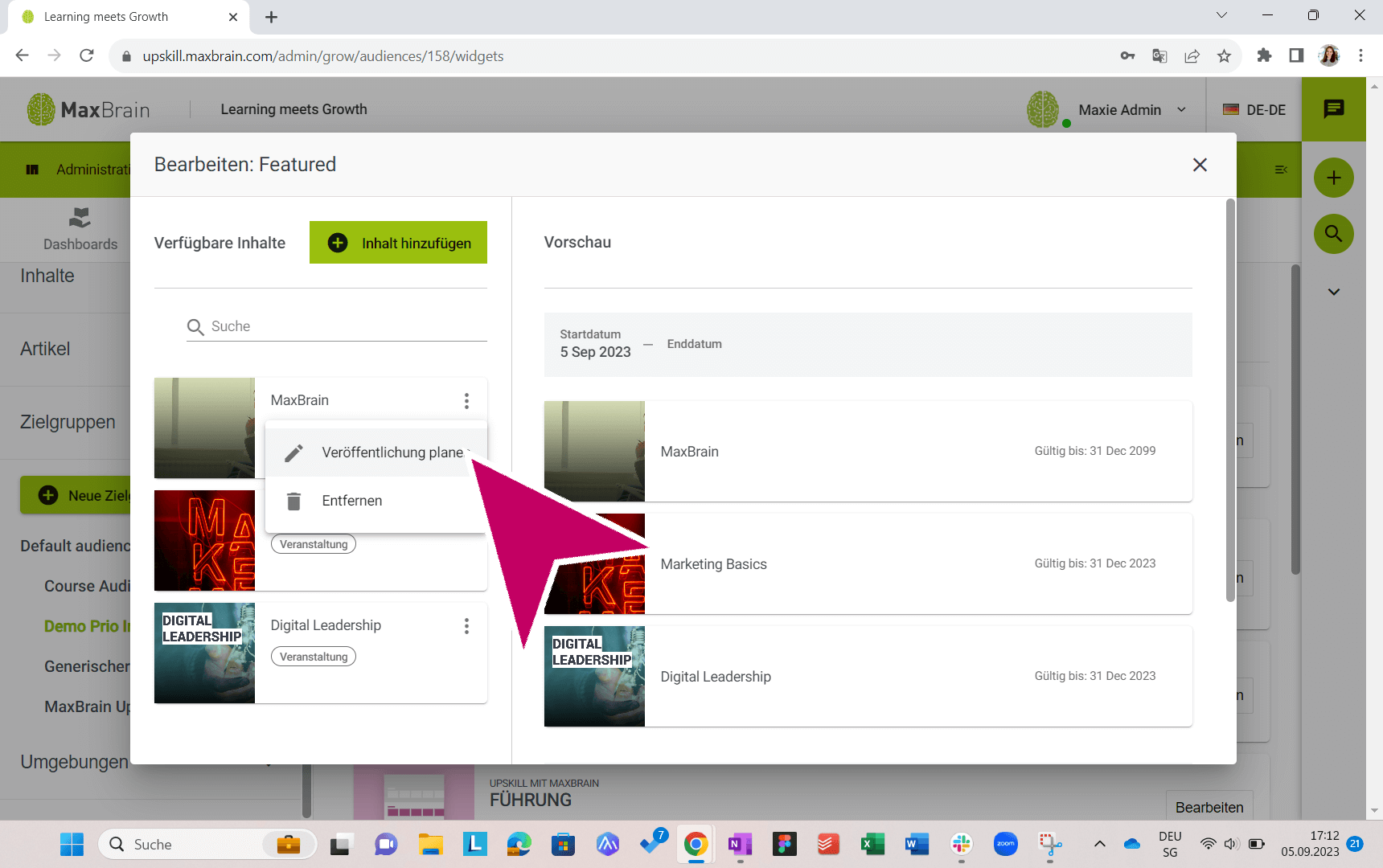Close the Bearbeiten: Featured dialog
The width and height of the screenshot is (1383, 868).
pos(1200,165)
